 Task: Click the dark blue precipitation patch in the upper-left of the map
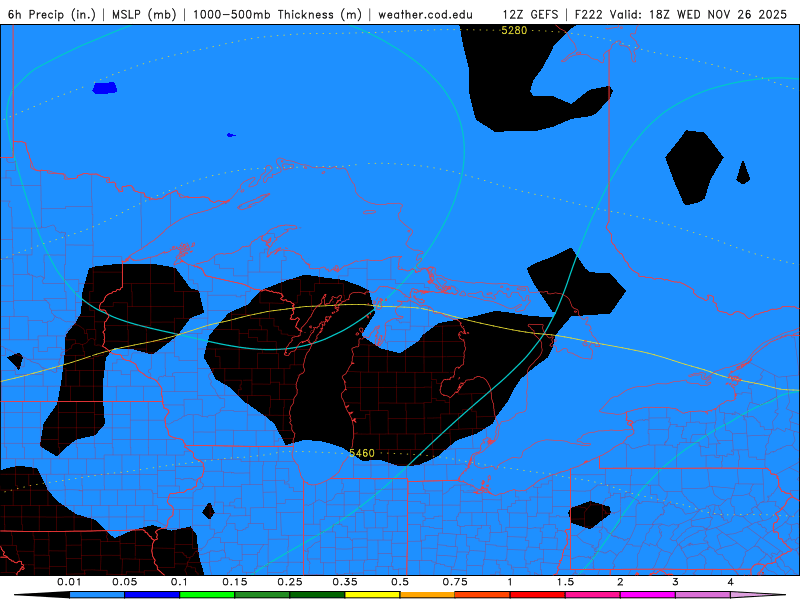(105, 88)
